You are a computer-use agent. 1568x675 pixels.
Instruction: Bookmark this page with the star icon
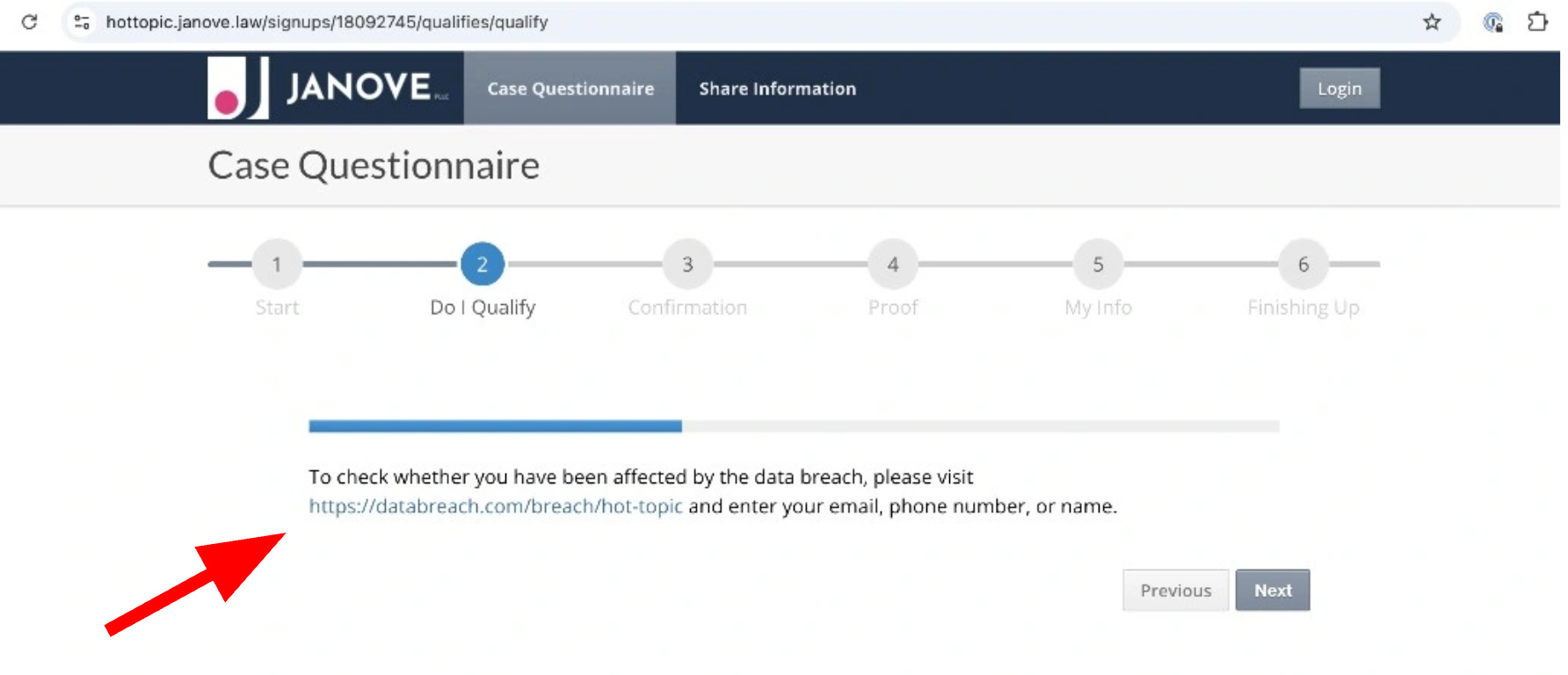click(1432, 22)
